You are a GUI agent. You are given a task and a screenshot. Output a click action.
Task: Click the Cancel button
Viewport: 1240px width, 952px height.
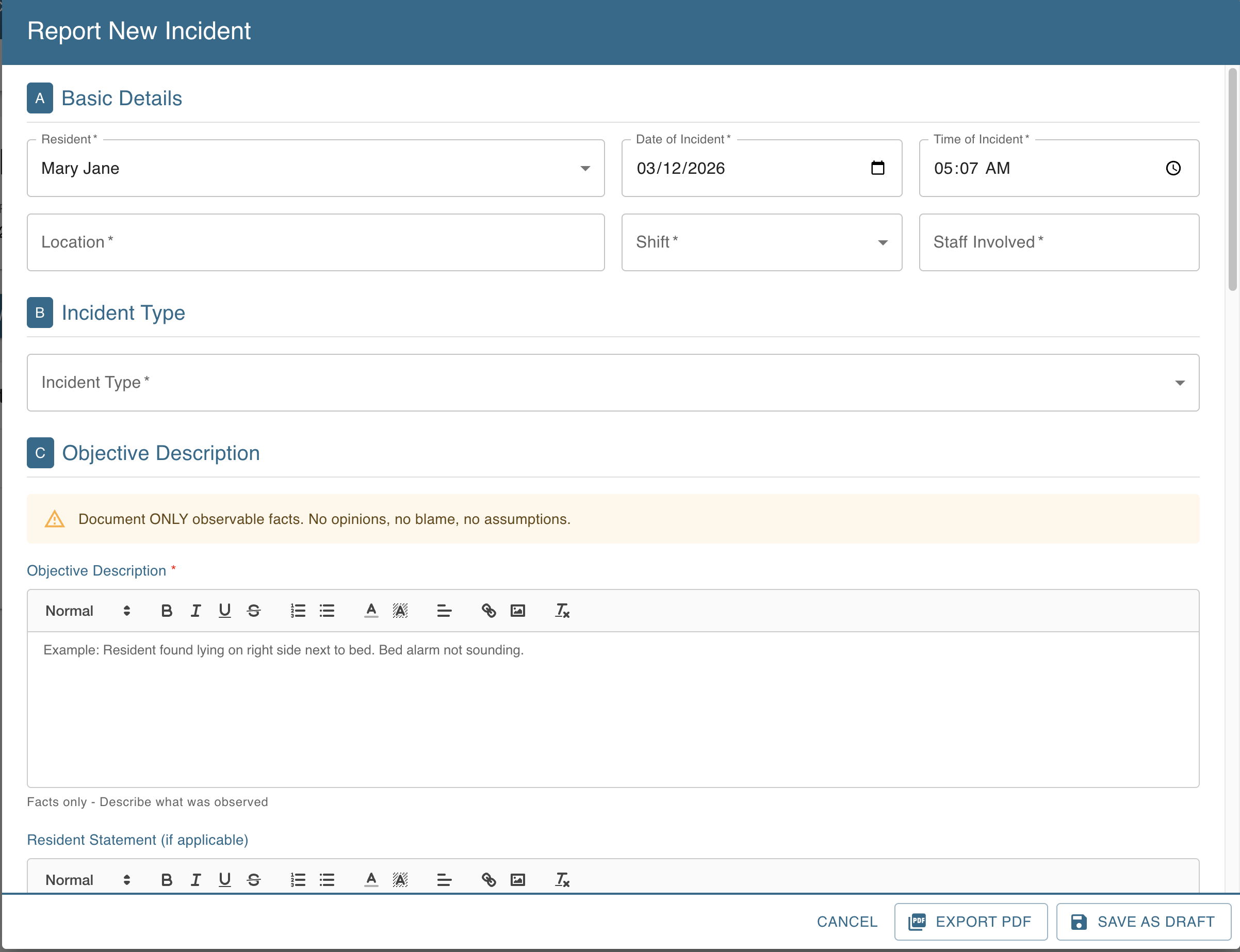[x=846, y=922]
